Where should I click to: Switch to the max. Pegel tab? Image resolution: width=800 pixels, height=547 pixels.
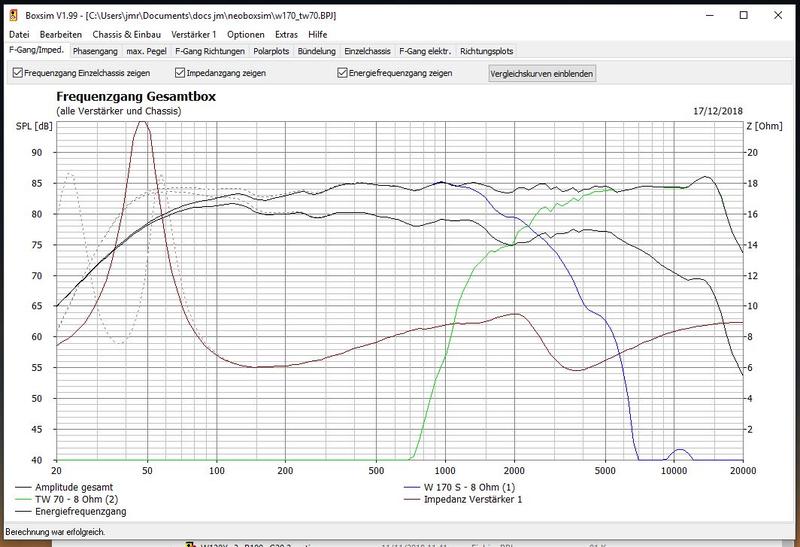[146, 51]
